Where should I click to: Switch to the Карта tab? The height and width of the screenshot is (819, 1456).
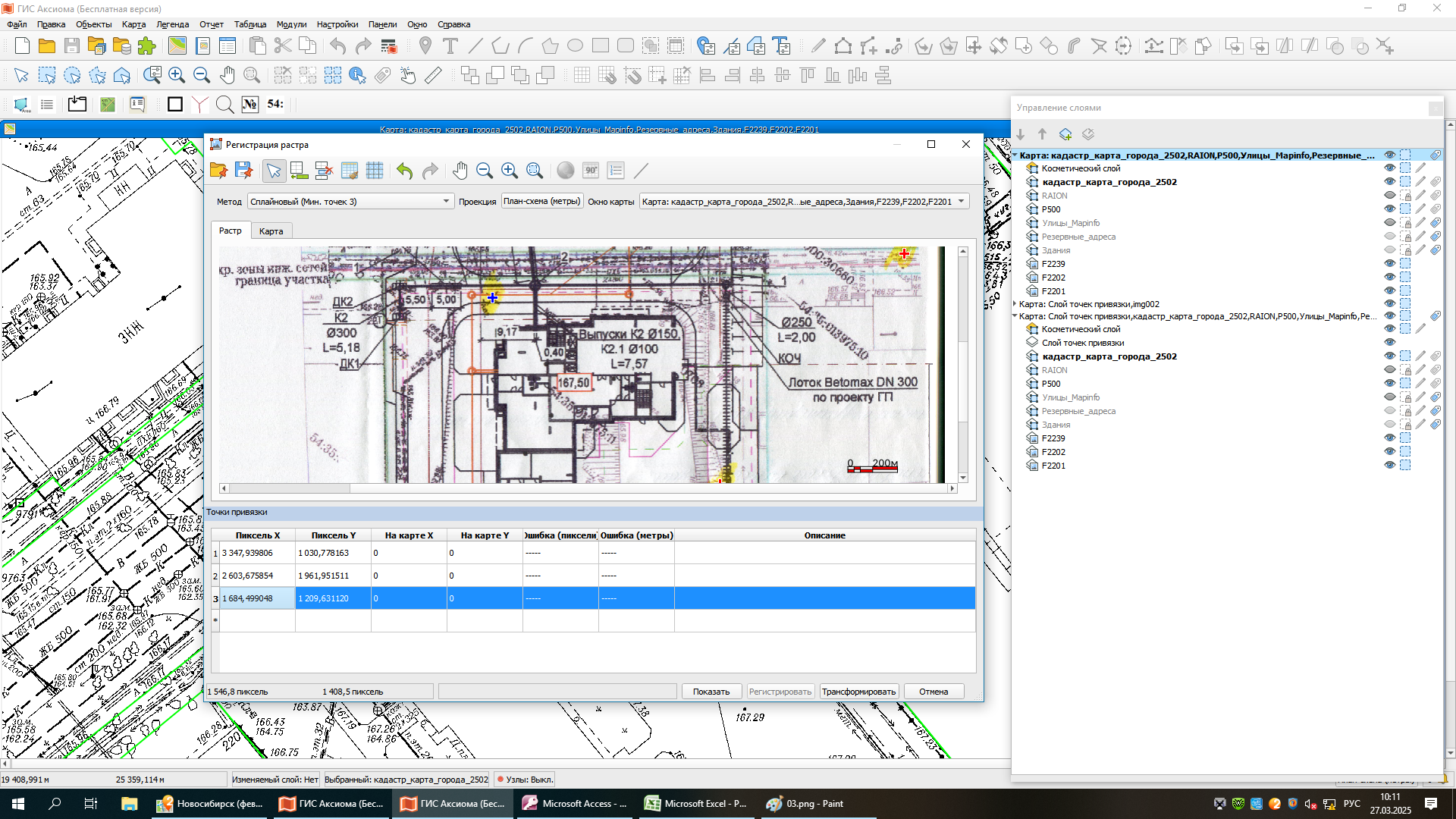coord(271,231)
